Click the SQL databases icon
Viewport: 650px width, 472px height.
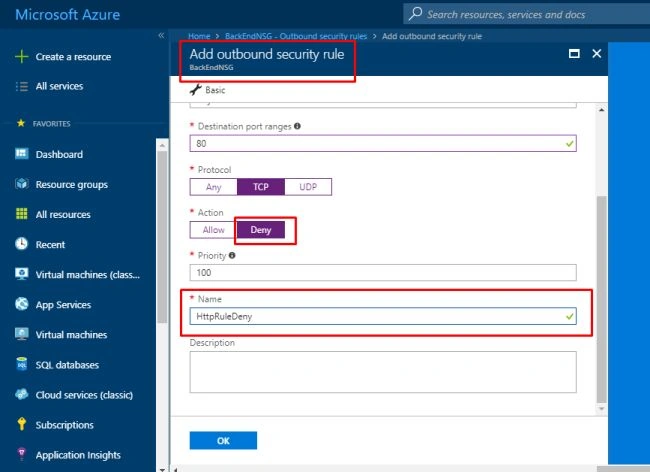click(22, 364)
